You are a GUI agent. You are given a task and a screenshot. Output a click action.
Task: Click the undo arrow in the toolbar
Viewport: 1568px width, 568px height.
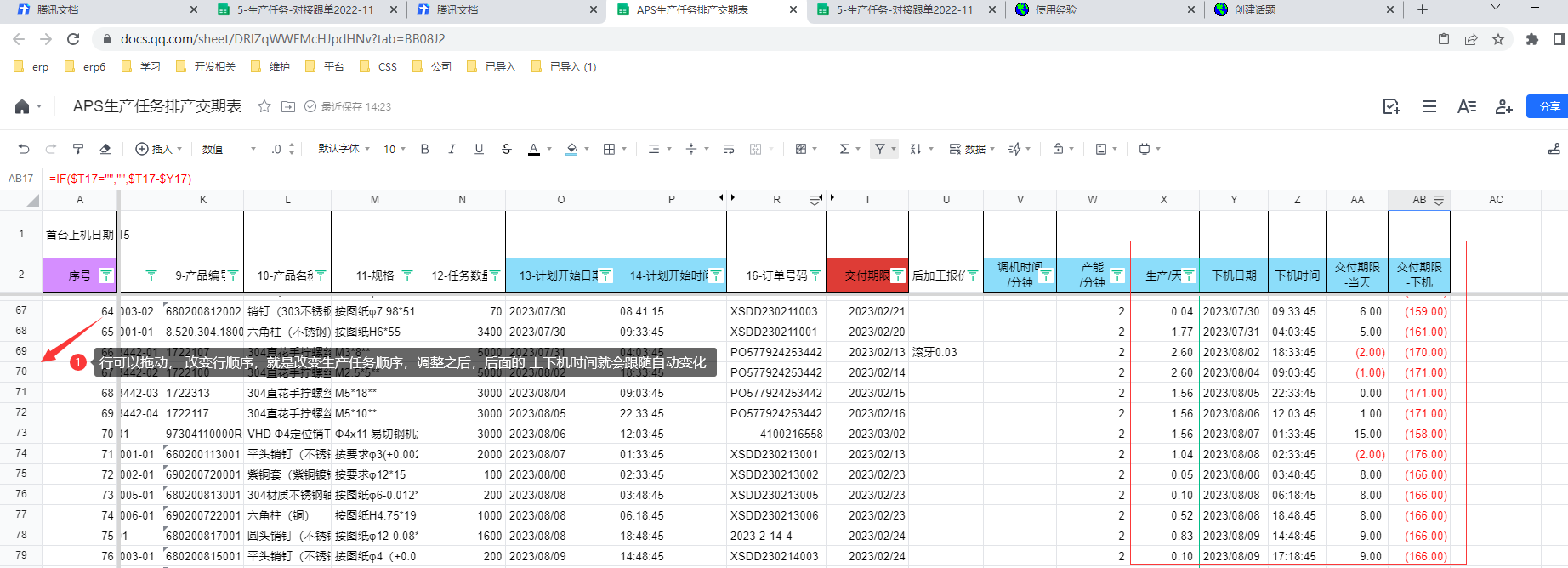(x=24, y=149)
